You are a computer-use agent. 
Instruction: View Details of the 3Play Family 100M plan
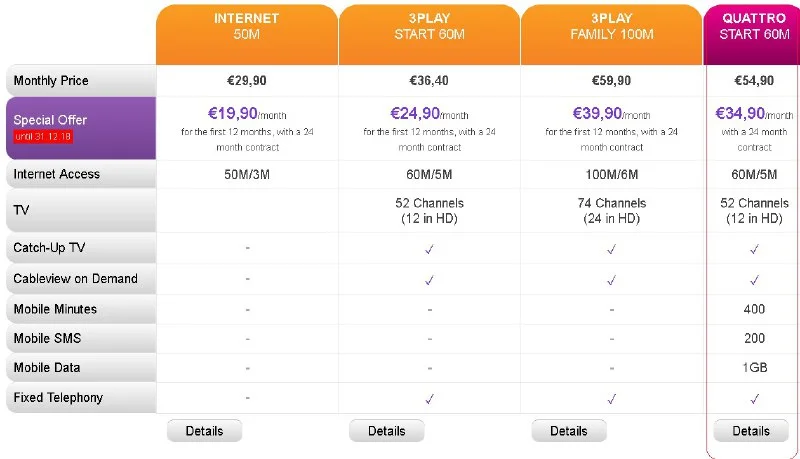(568, 431)
